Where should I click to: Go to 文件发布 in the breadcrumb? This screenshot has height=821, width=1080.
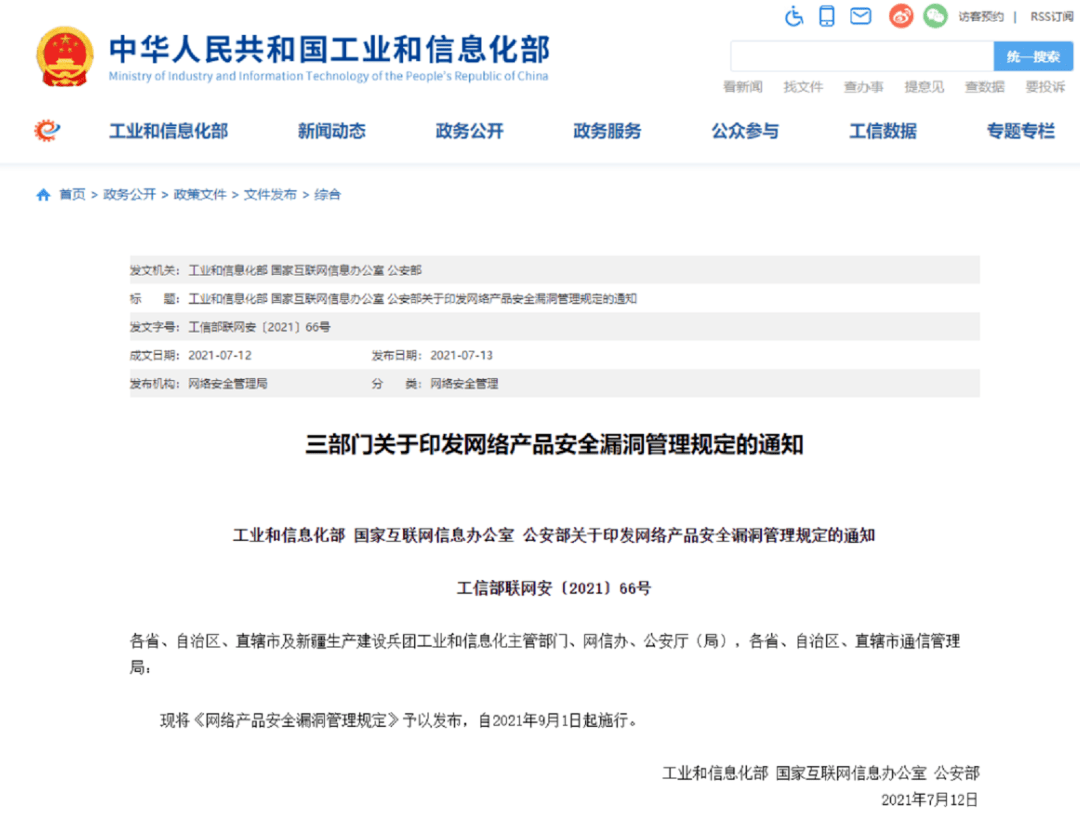[x=270, y=195]
